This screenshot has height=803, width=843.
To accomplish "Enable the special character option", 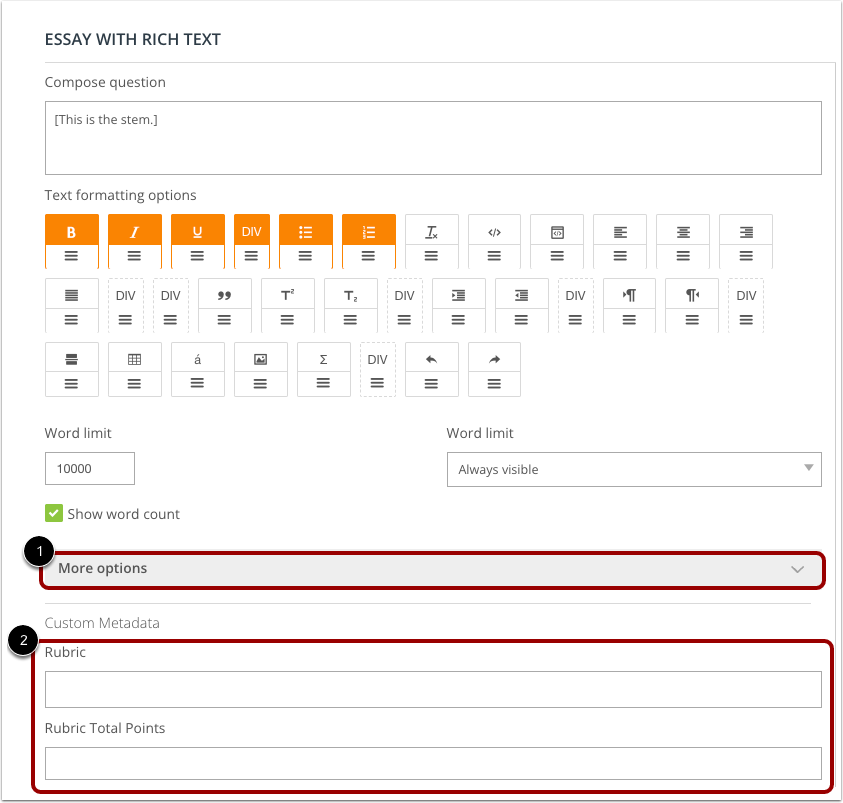I will pos(197,358).
